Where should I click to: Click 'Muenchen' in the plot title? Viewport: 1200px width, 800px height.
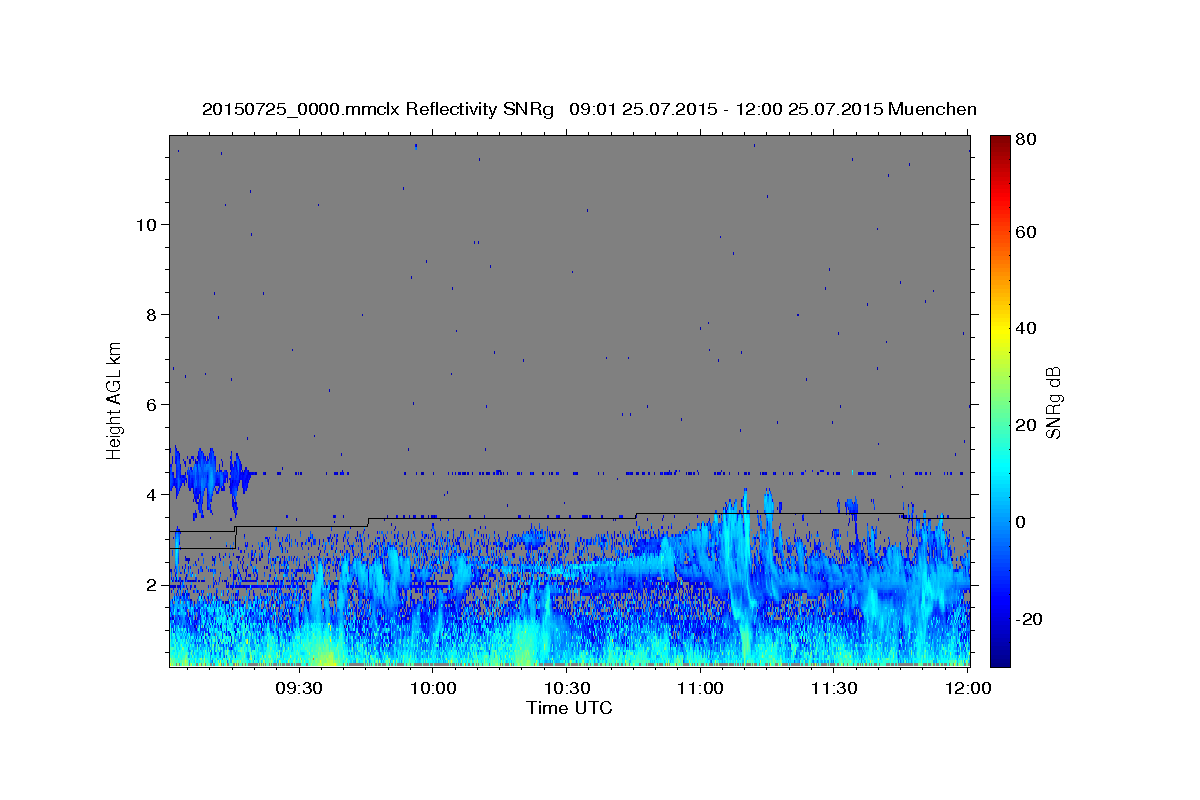[932, 110]
